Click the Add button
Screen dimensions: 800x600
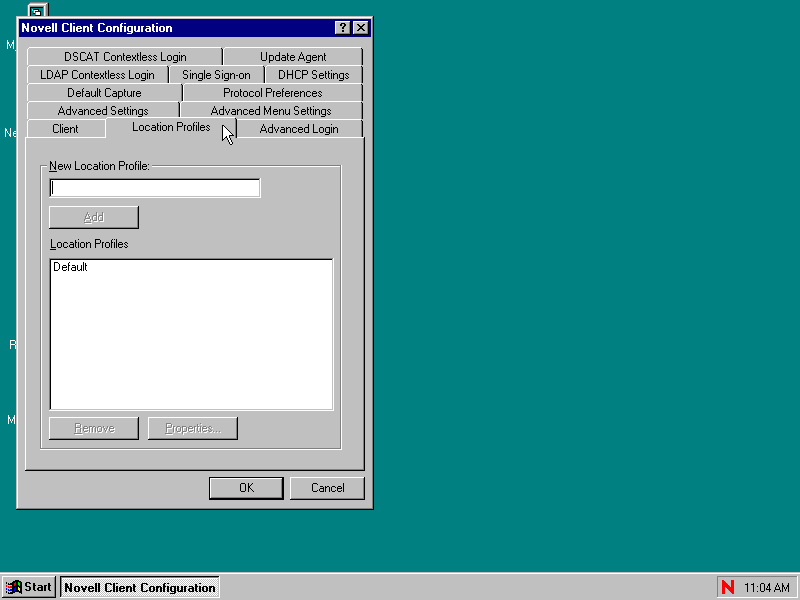click(94, 217)
